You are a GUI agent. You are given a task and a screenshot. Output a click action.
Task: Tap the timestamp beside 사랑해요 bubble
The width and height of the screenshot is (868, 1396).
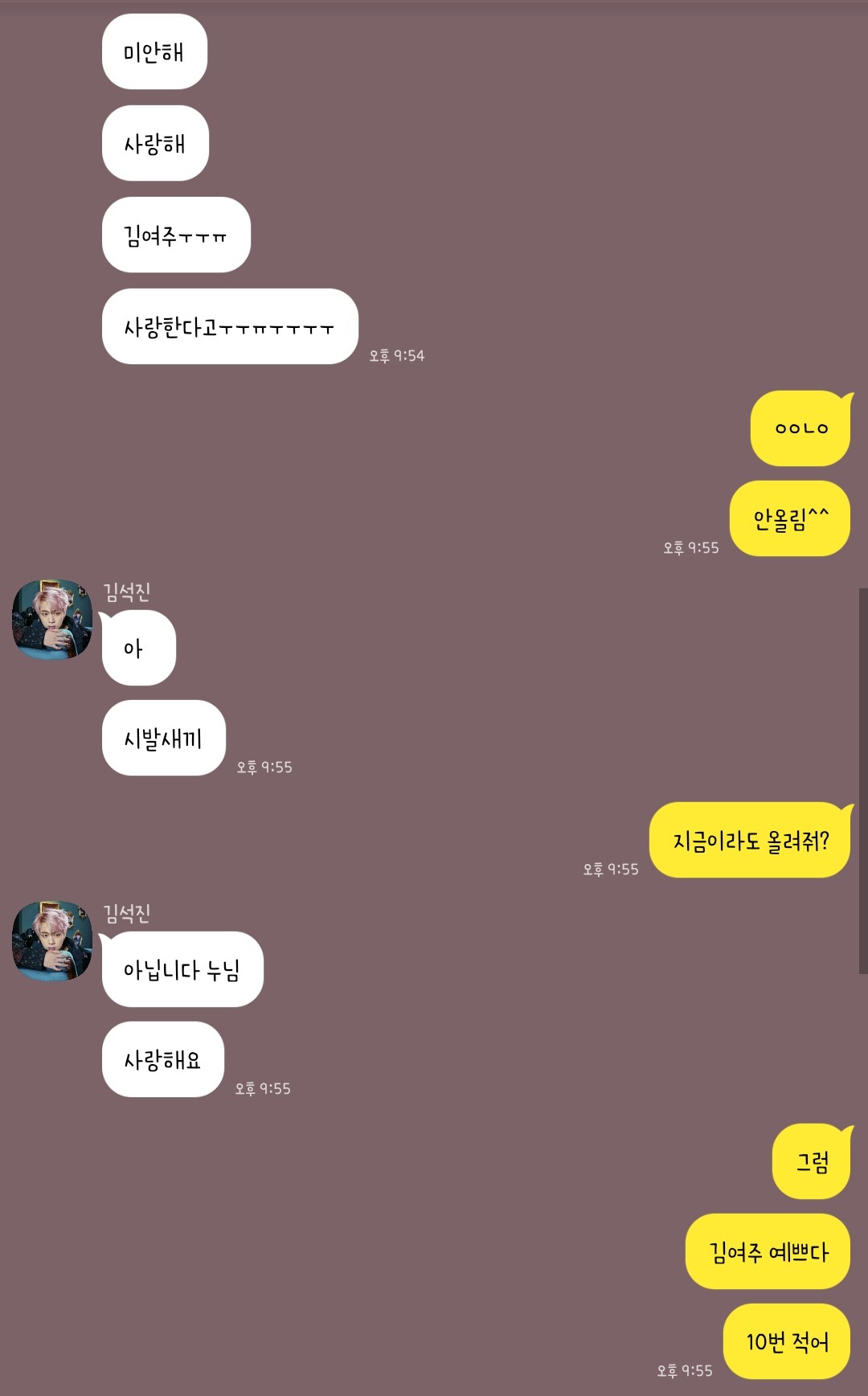click(x=263, y=1088)
